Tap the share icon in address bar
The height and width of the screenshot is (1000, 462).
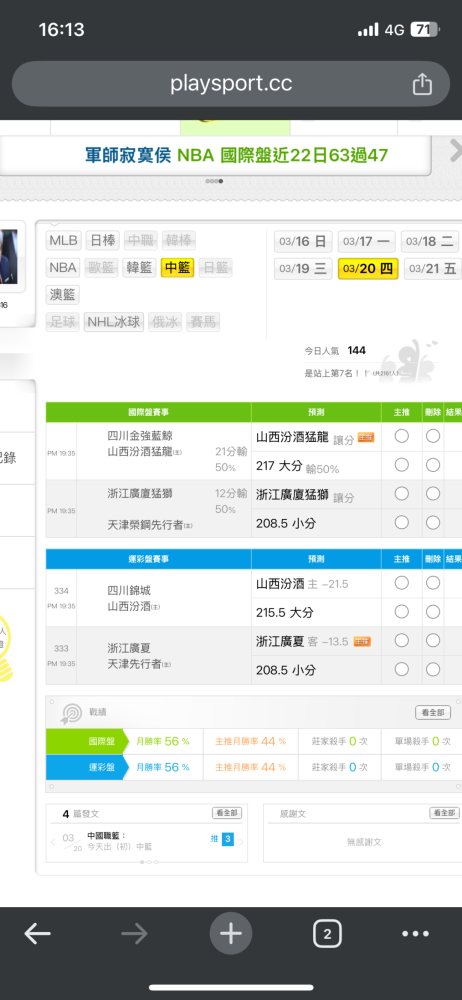[422, 84]
